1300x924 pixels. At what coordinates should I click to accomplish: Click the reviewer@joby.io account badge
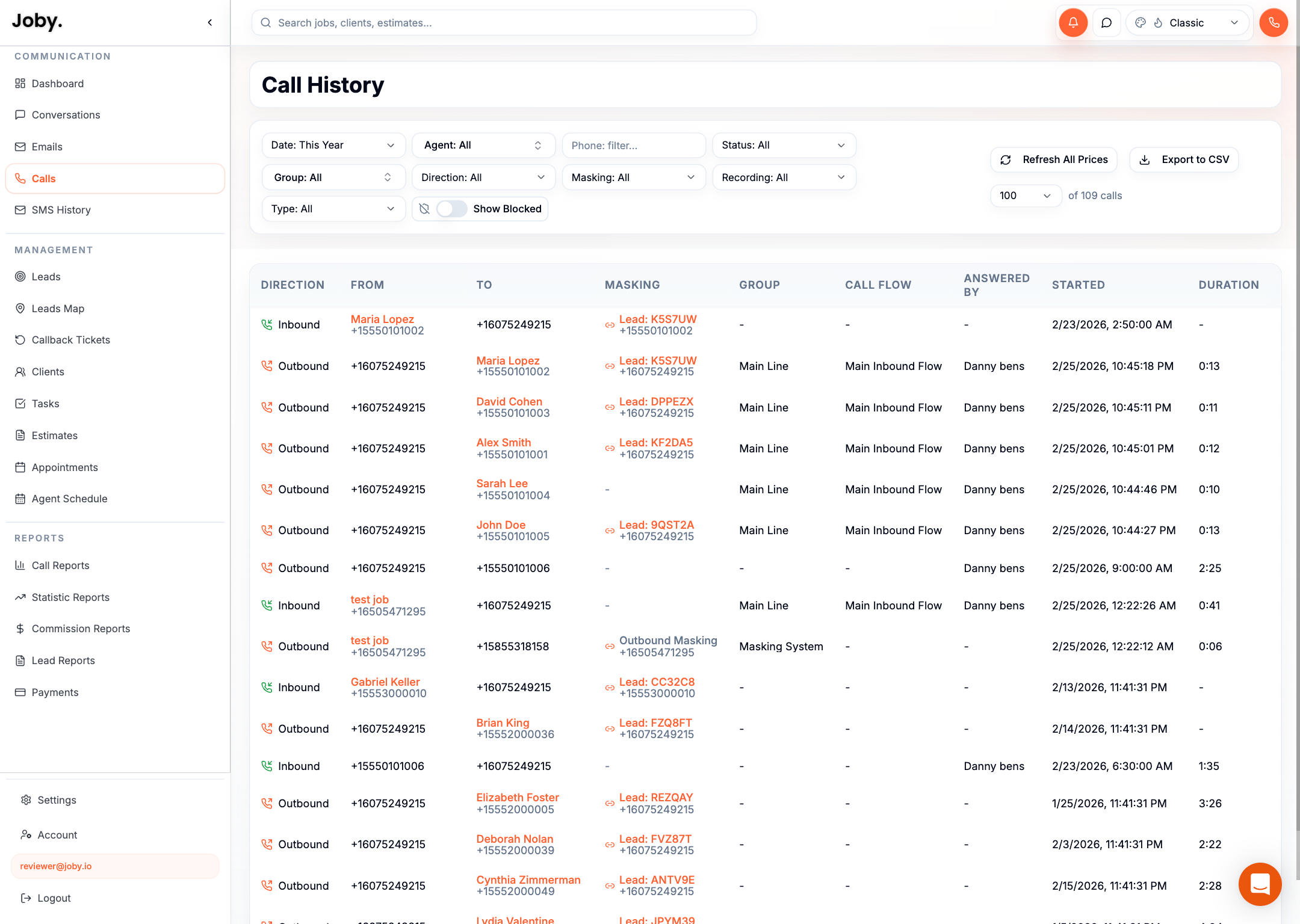(x=115, y=866)
